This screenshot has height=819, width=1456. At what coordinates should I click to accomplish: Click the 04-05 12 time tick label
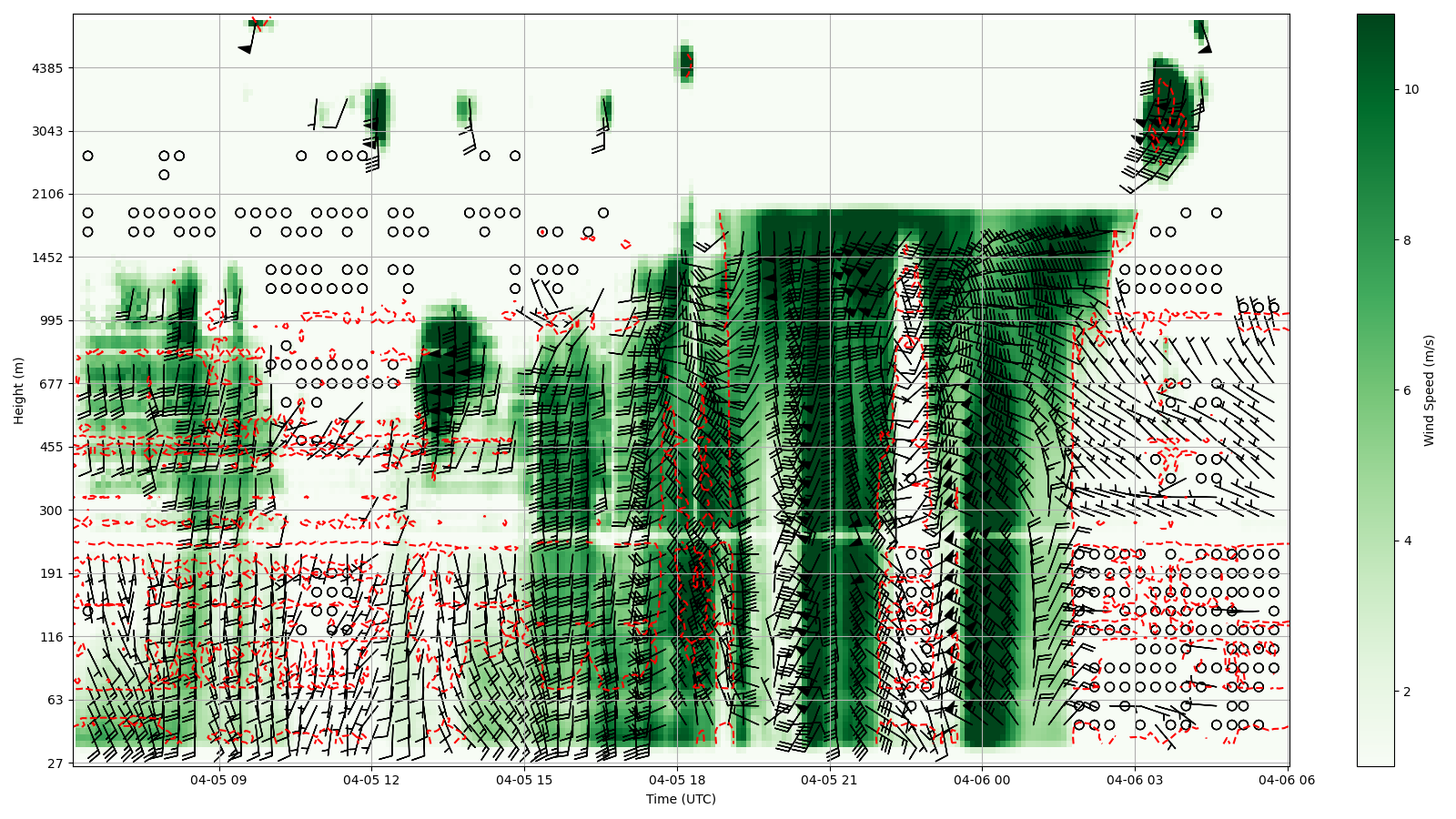pos(371,780)
